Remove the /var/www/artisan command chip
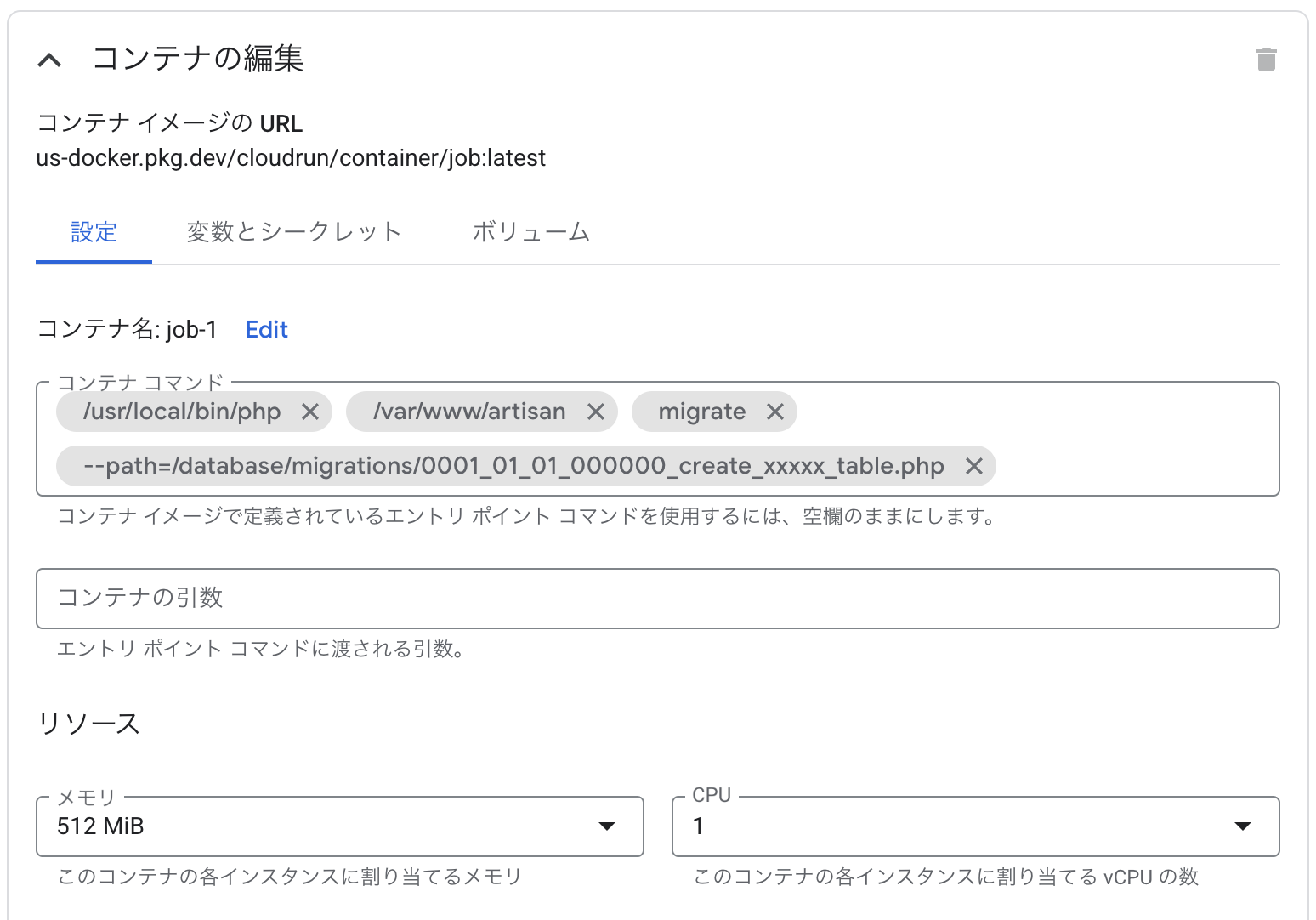Image resolution: width=1316 pixels, height=920 pixels. point(596,412)
